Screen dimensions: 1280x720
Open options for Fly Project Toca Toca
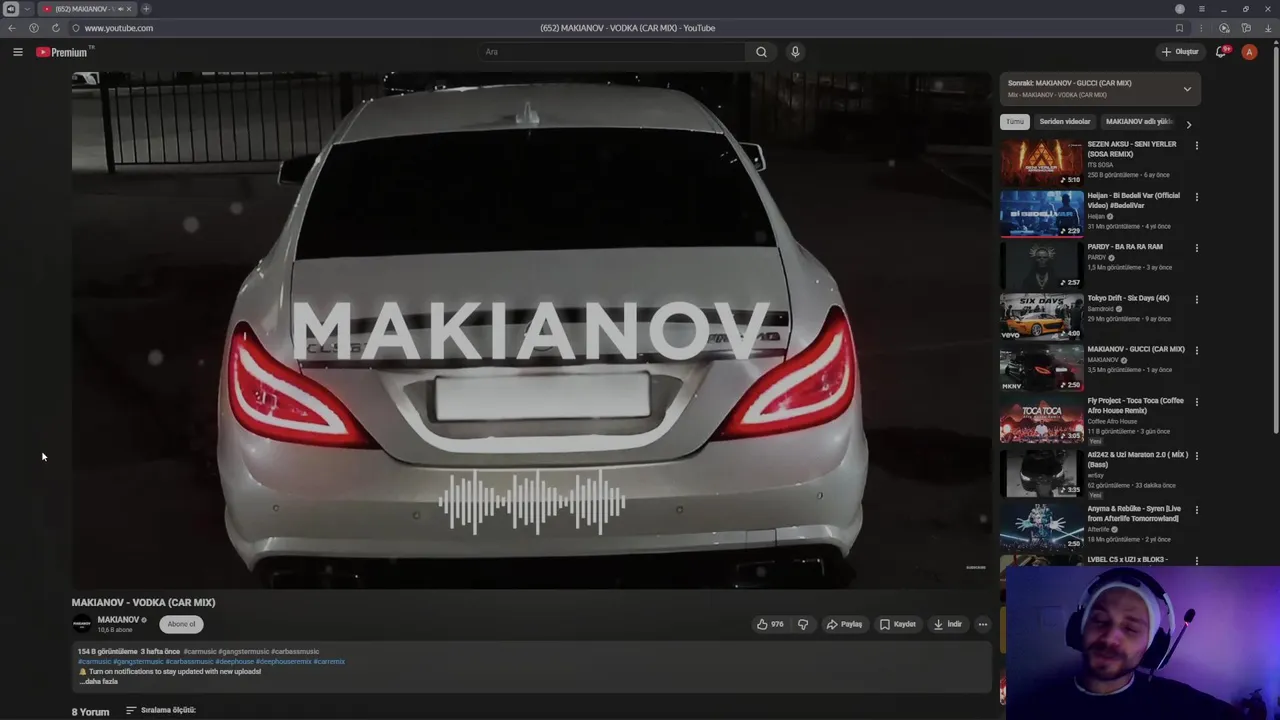(1196, 402)
